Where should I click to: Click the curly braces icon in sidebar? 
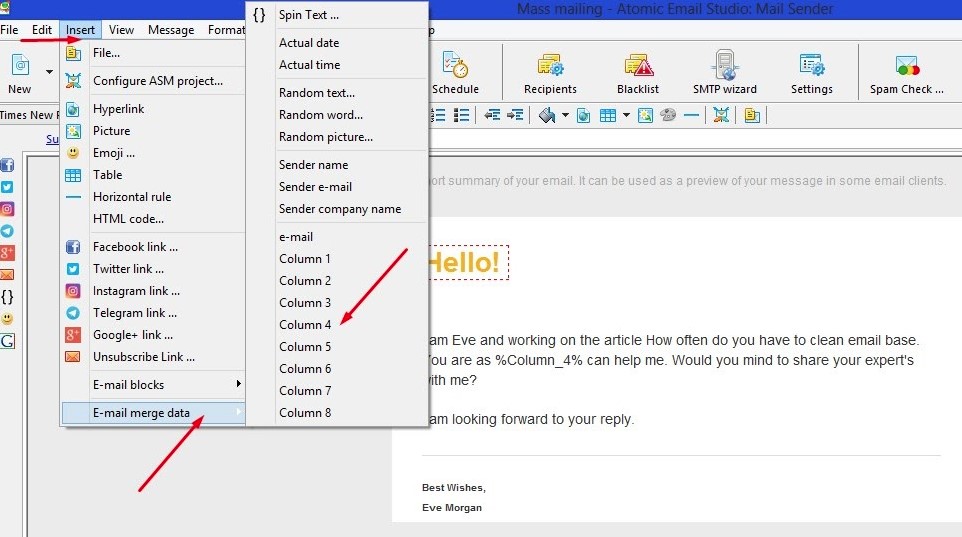click(x=7, y=297)
